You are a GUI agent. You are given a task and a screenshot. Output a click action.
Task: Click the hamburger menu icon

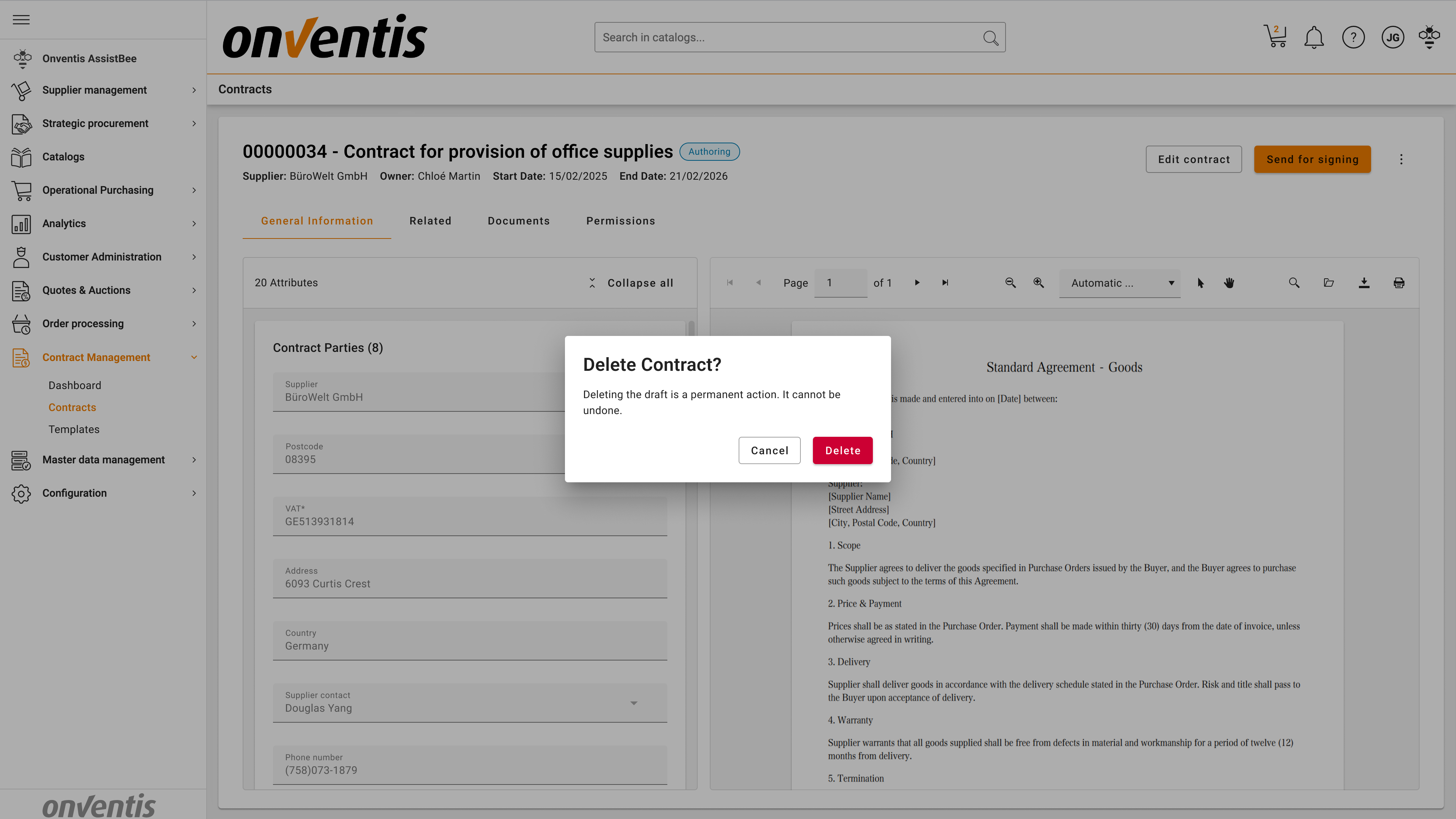point(21,20)
